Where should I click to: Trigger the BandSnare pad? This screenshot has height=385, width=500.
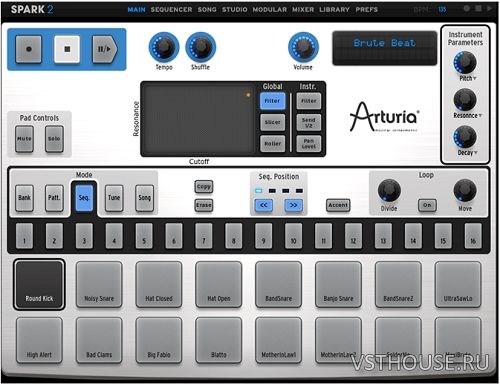pos(278,284)
